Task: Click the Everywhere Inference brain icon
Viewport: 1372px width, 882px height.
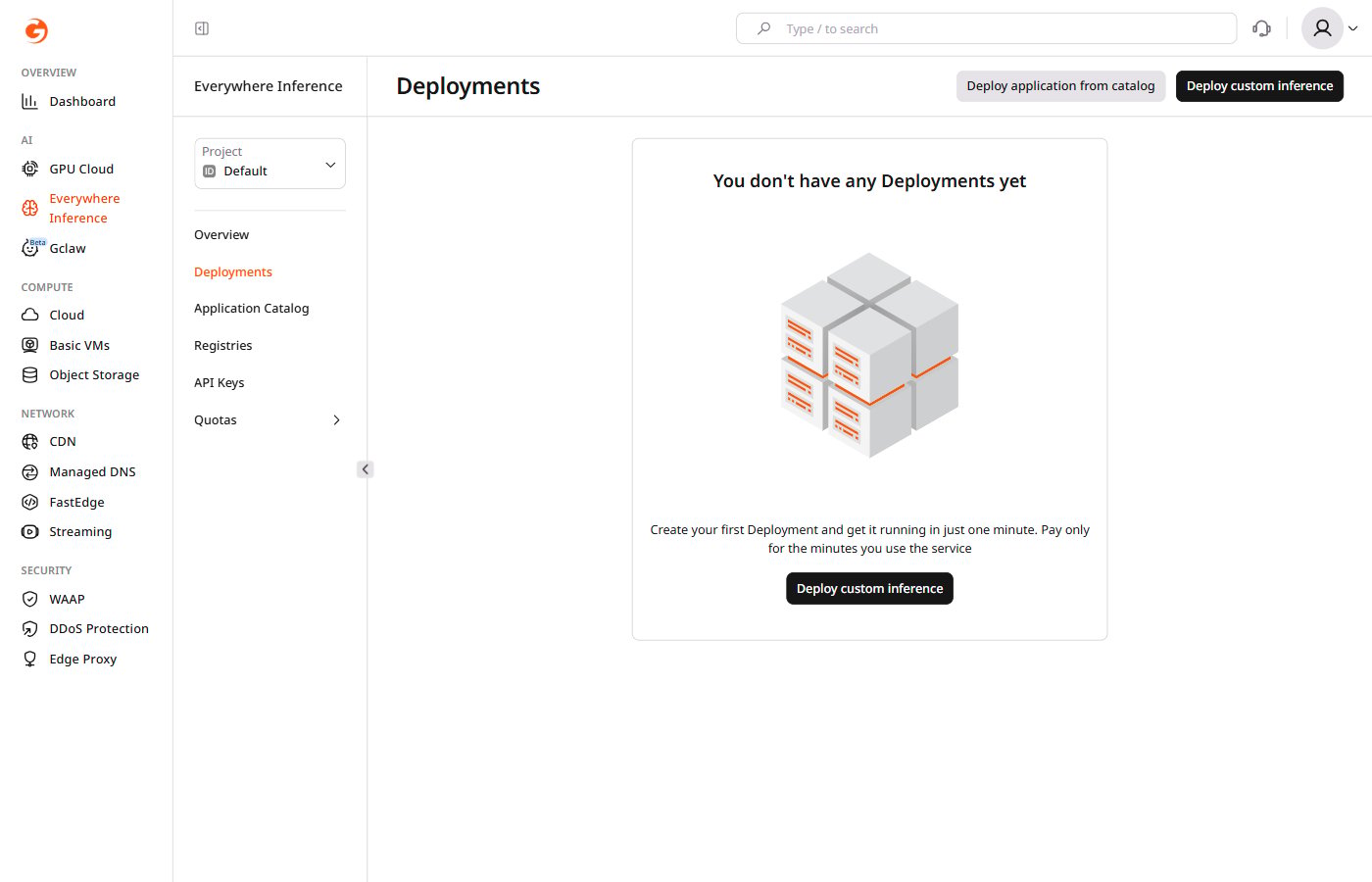Action: point(30,208)
